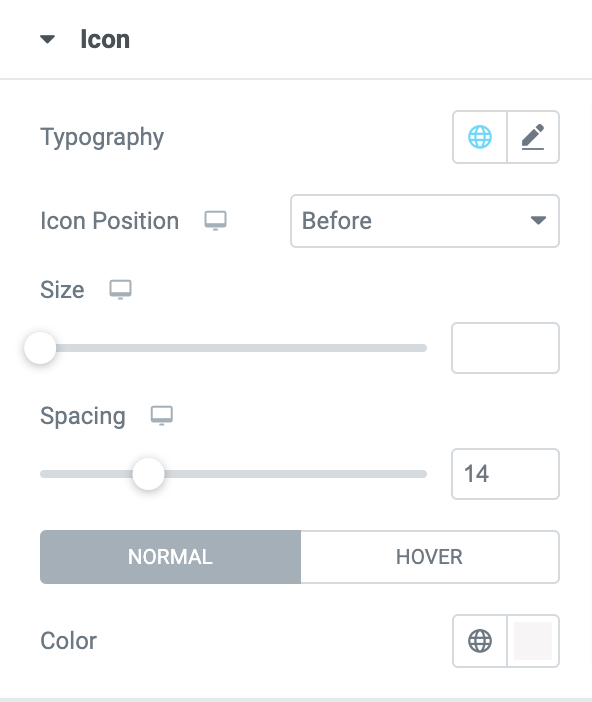
Task: Click the Color global colors globe icon
Action: 480,641
